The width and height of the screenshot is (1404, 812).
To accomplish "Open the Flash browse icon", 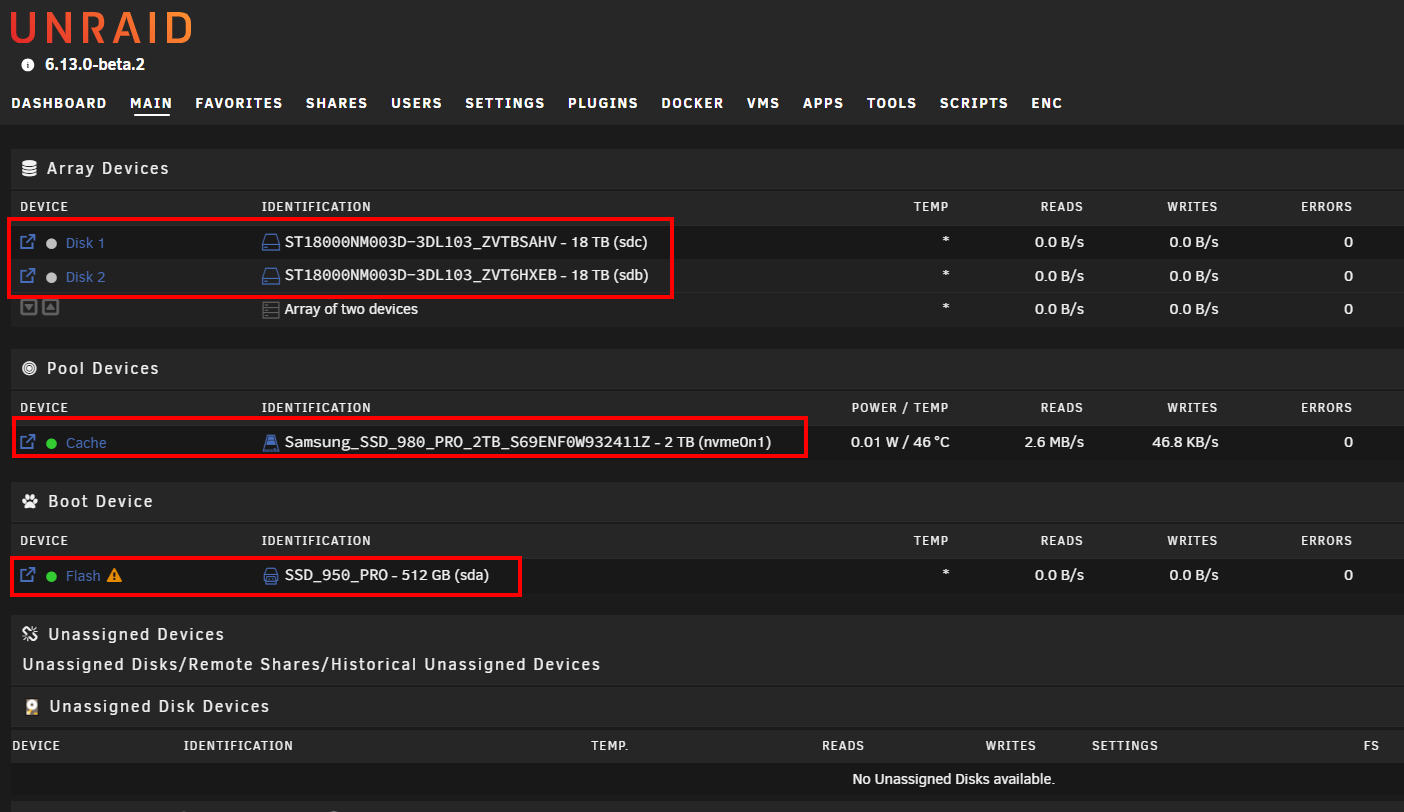I will coord(28,575).
